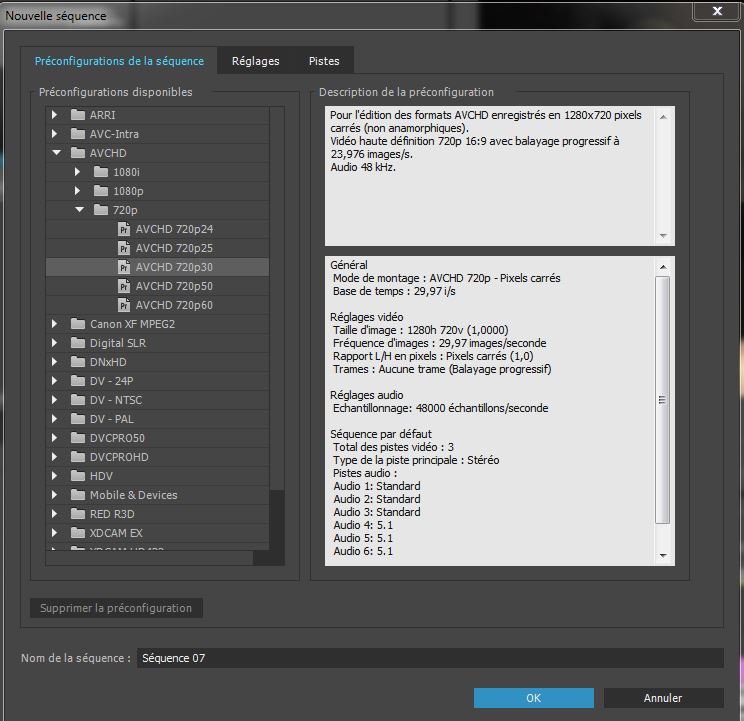Click the AVCHD 720p30 preset file icon
The width and height of the screenshot is (744, 721).
pyautogui.click(x=124, y=267)
